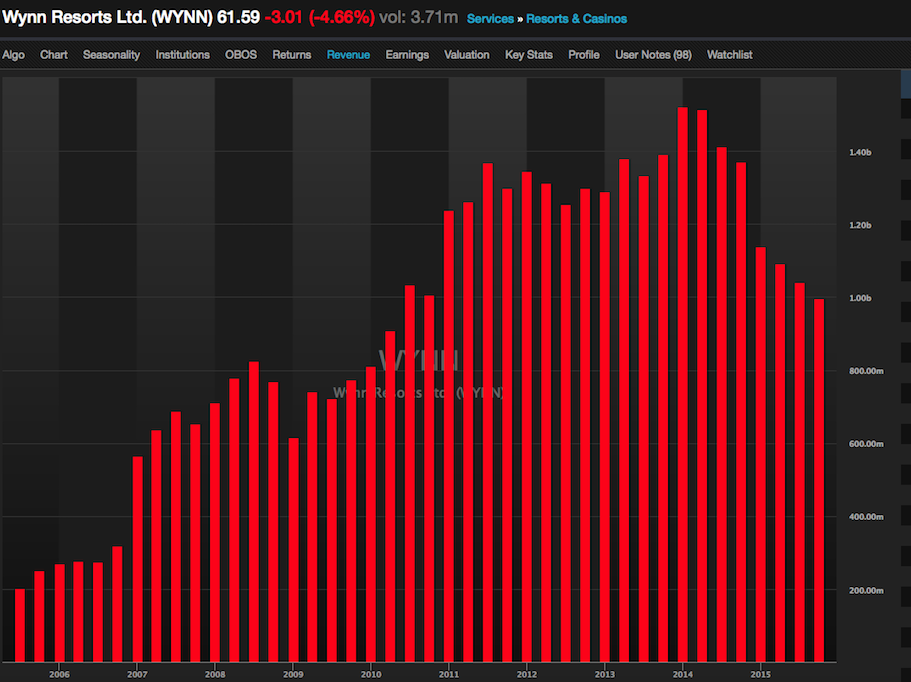The width and height of the screenshot is (911, 682).
Task: Click the 200.00m axis label
Action: pyautogui.click(x=866, y=590)
